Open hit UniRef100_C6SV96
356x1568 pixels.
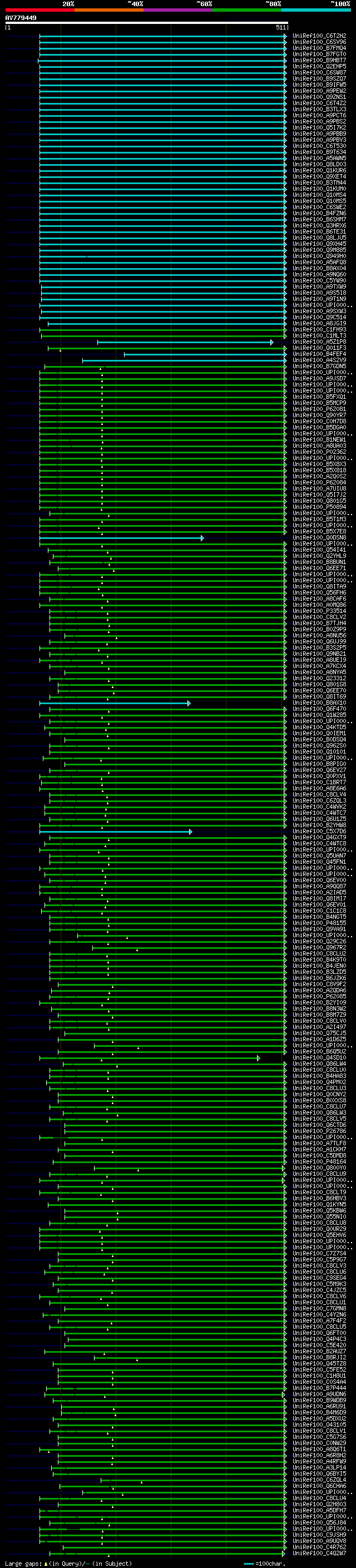click(x=319, y=42)
